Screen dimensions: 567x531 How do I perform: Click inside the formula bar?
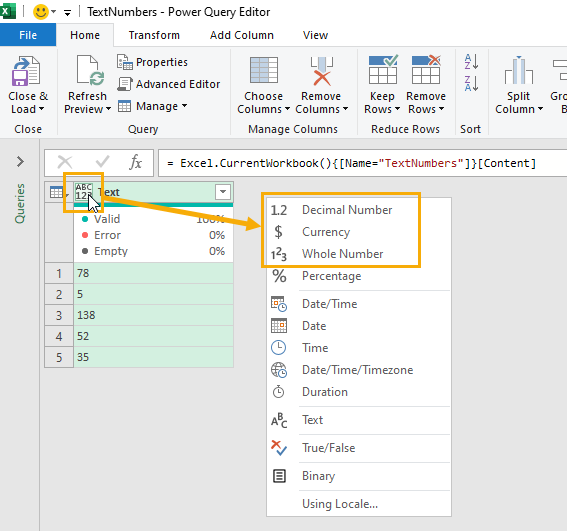click(x=362, y=163)
